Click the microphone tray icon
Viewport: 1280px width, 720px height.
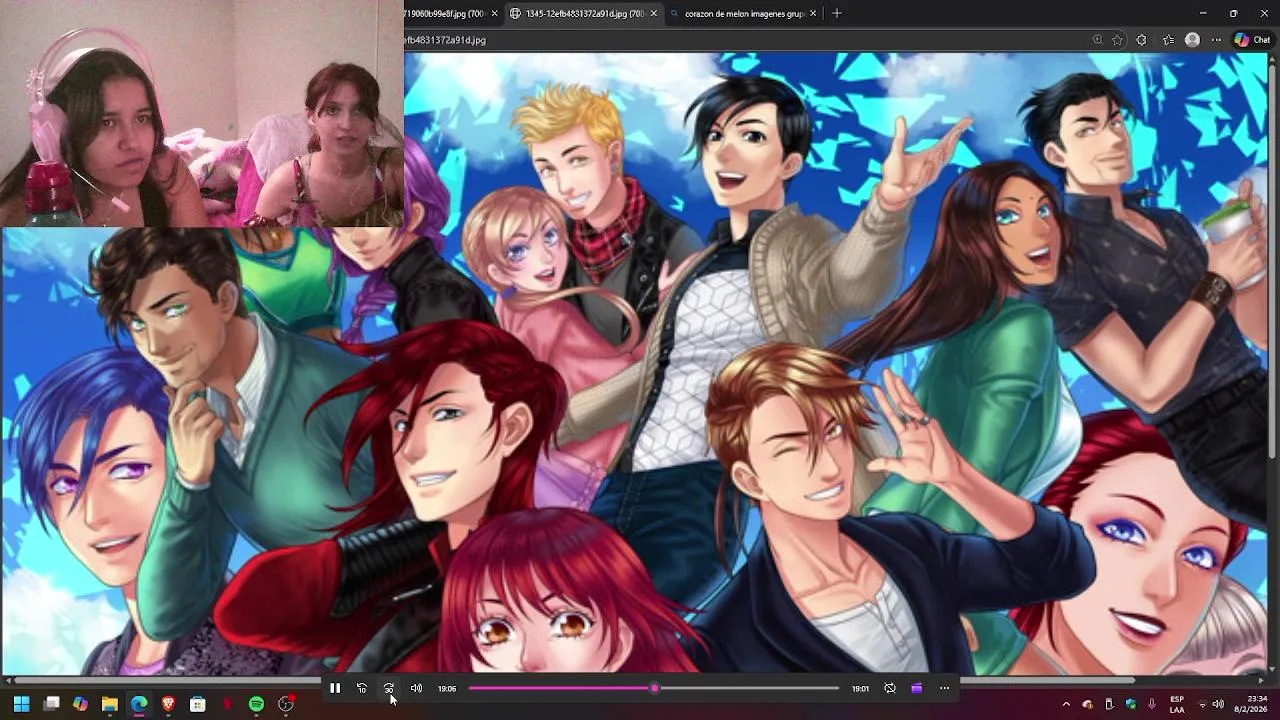(1151, 704)
